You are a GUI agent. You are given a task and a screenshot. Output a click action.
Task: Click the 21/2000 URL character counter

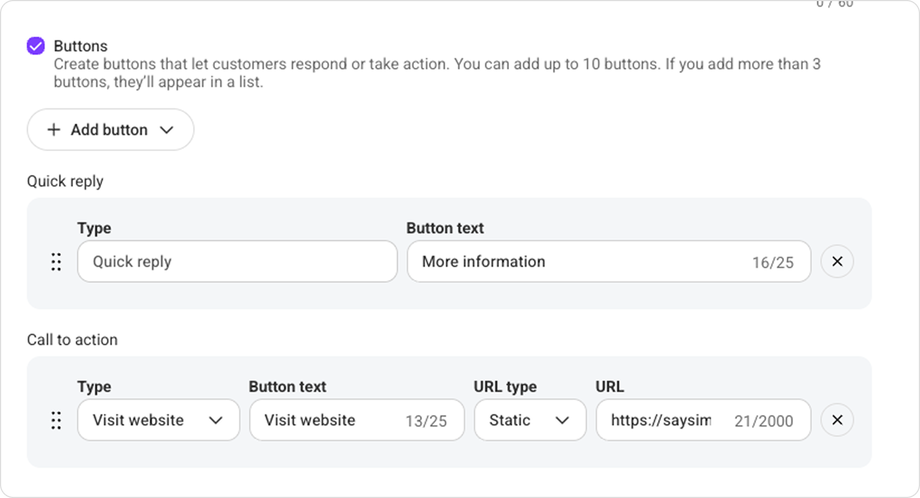click(x=763, y=421)
